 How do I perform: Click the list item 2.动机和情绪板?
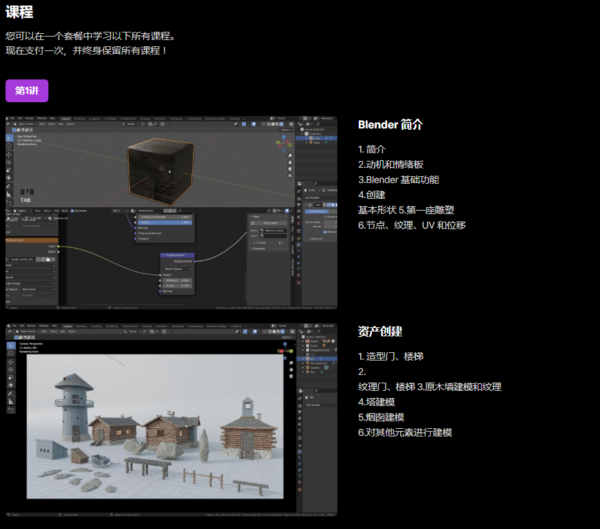[x=391, y=165]
